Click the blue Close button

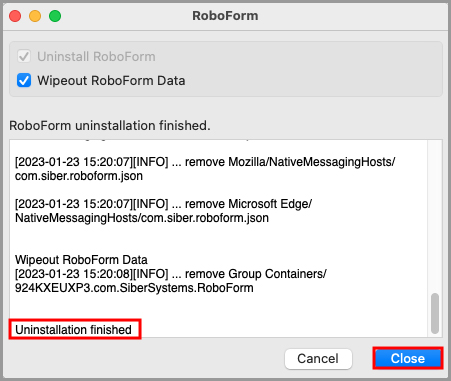(408, 358)
